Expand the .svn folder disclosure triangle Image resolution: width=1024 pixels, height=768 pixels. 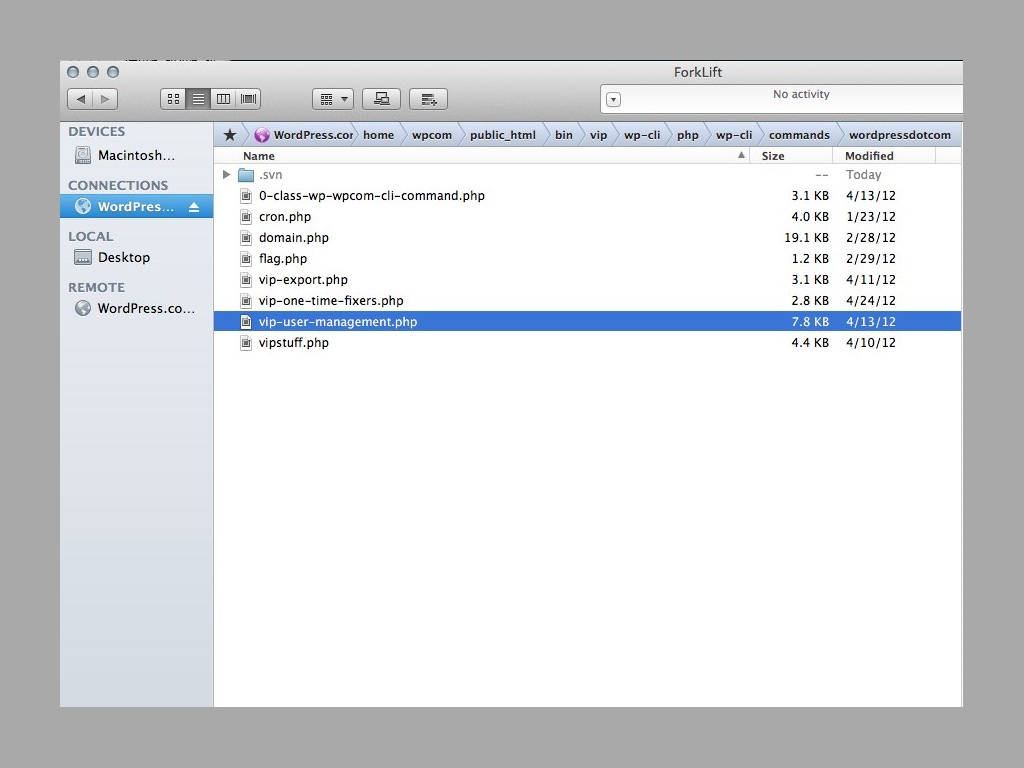[x=227, y=174]
